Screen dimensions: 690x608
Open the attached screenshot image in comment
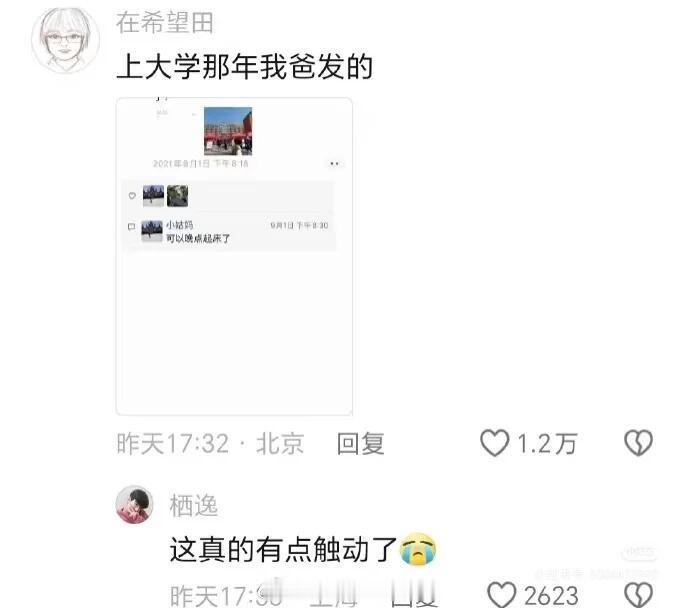pos(234,256)
